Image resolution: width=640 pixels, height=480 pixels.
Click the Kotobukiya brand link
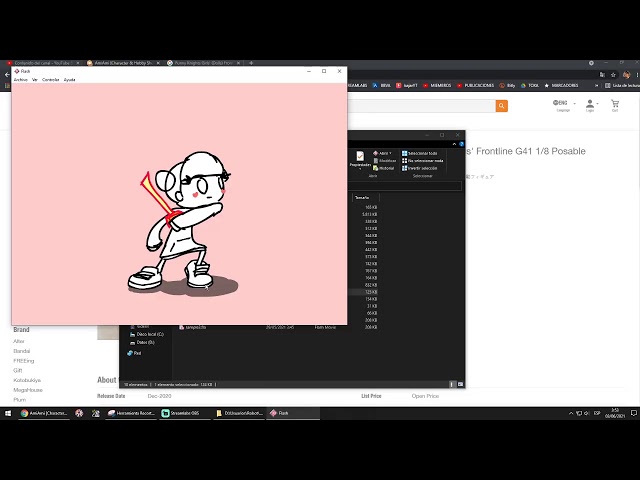[27, 380]
